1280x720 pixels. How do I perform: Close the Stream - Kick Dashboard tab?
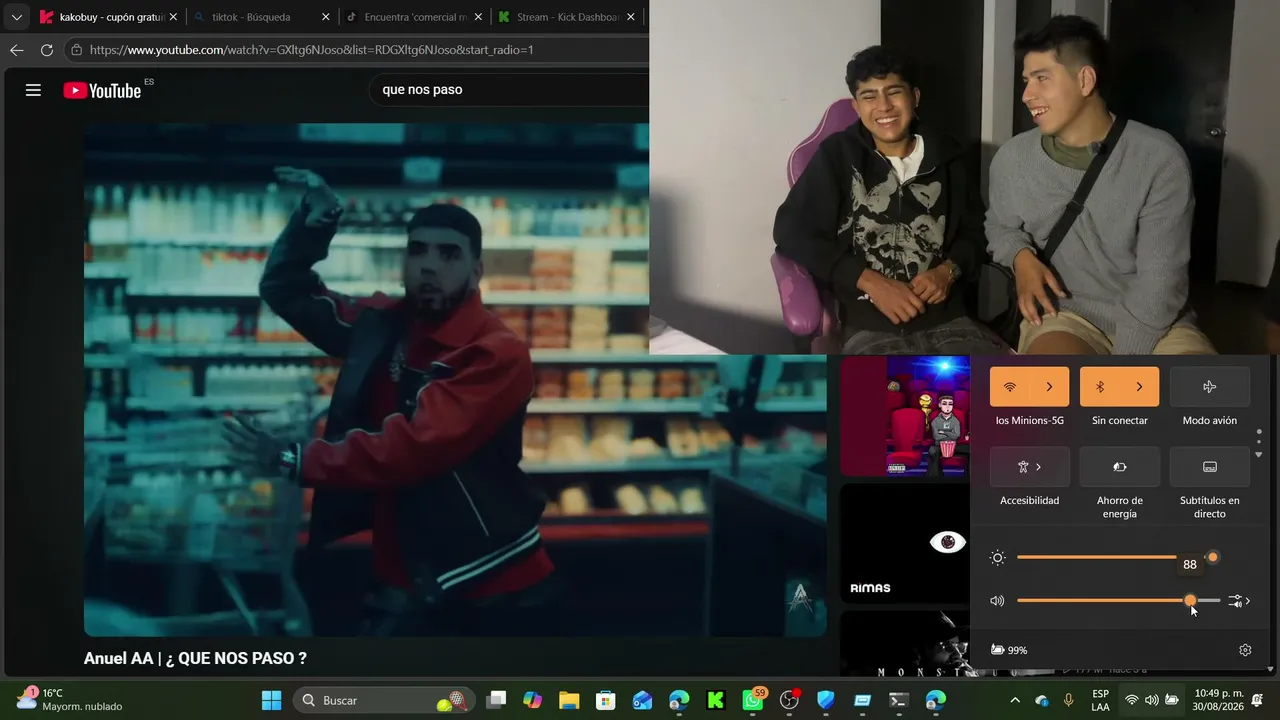tap(631, 17)
